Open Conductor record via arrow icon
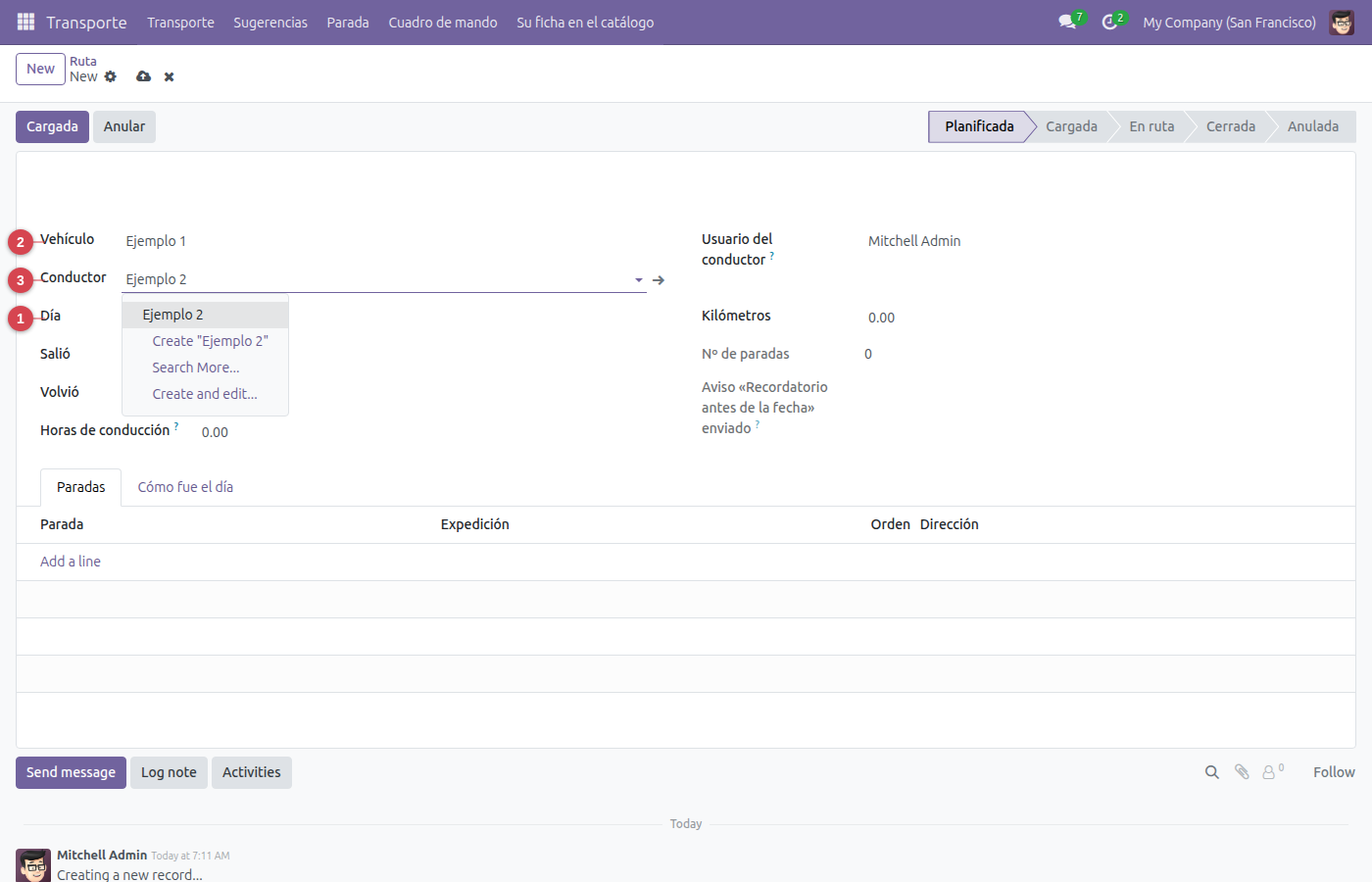This screenshot has height=882, width=1372. tap(659, 280)
